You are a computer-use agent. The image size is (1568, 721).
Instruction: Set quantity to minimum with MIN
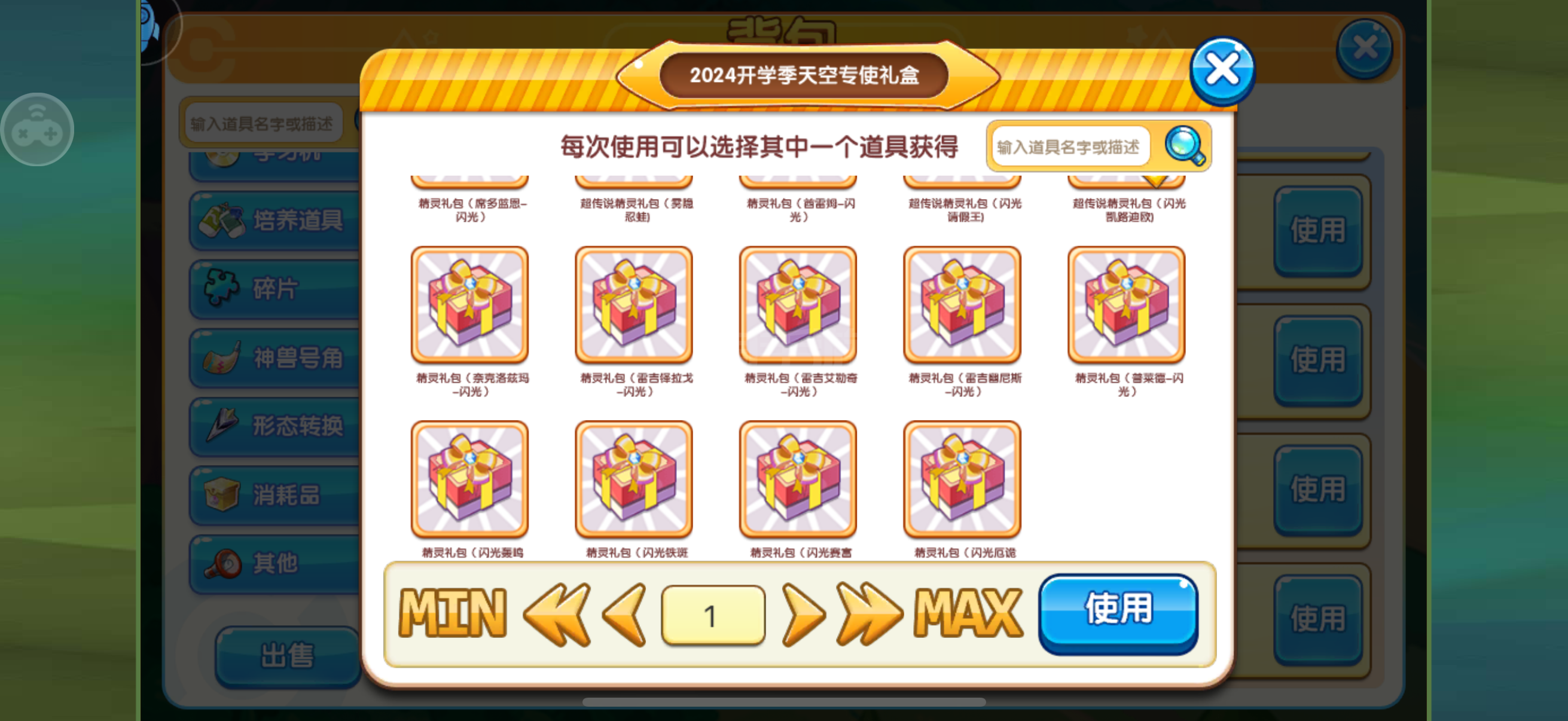(x=452, y=613)
